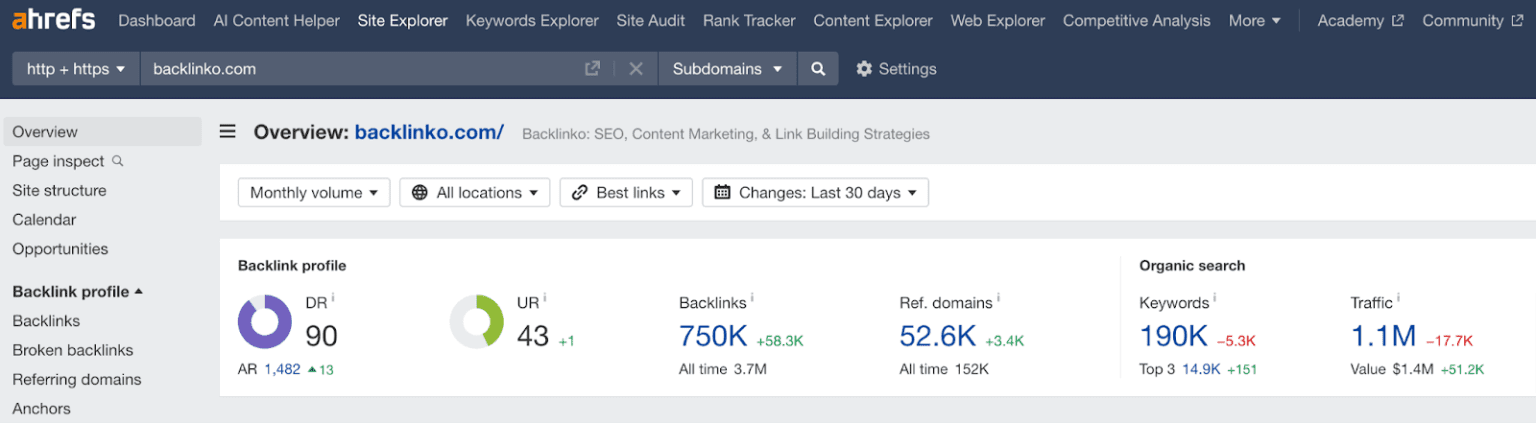Open the Monthly volume dropdown
The image size is (1536, 423).
click(314, 193)
